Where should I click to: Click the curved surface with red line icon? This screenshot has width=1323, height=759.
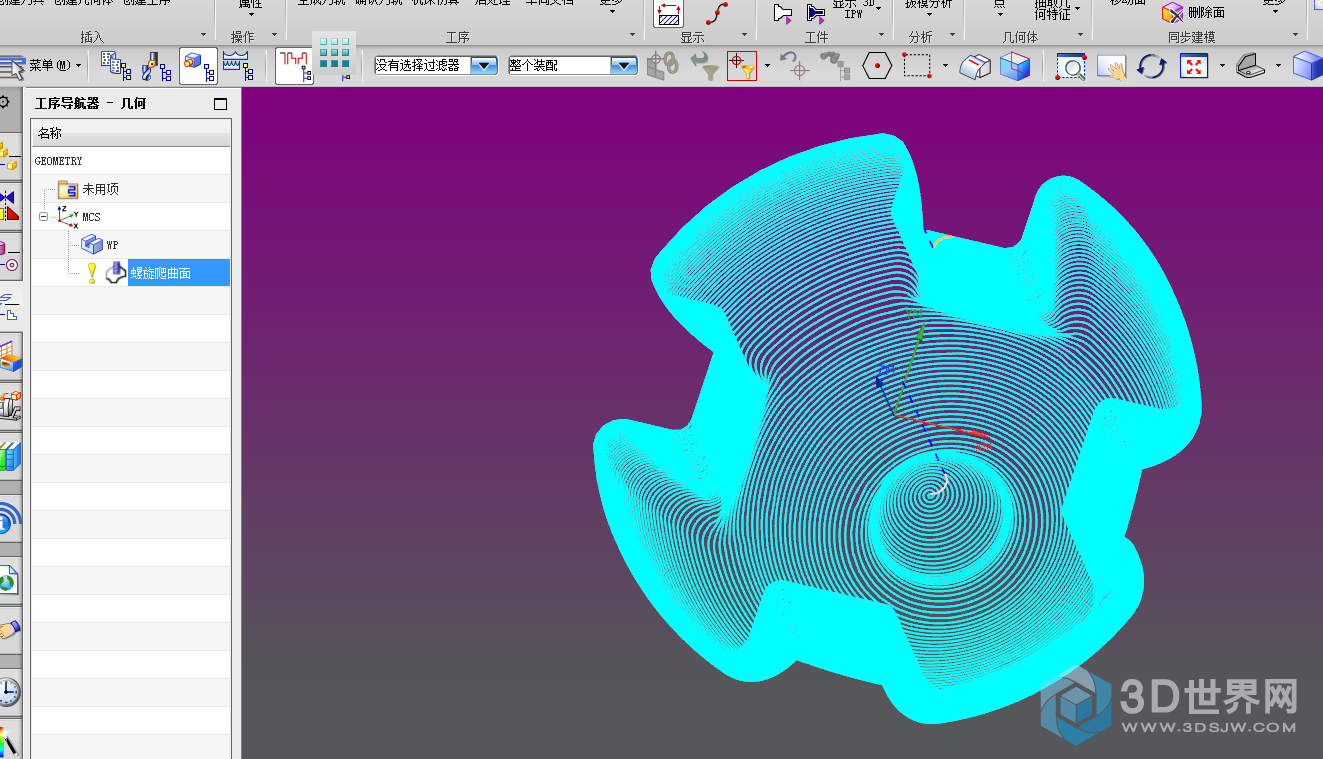tap(975, 67)
